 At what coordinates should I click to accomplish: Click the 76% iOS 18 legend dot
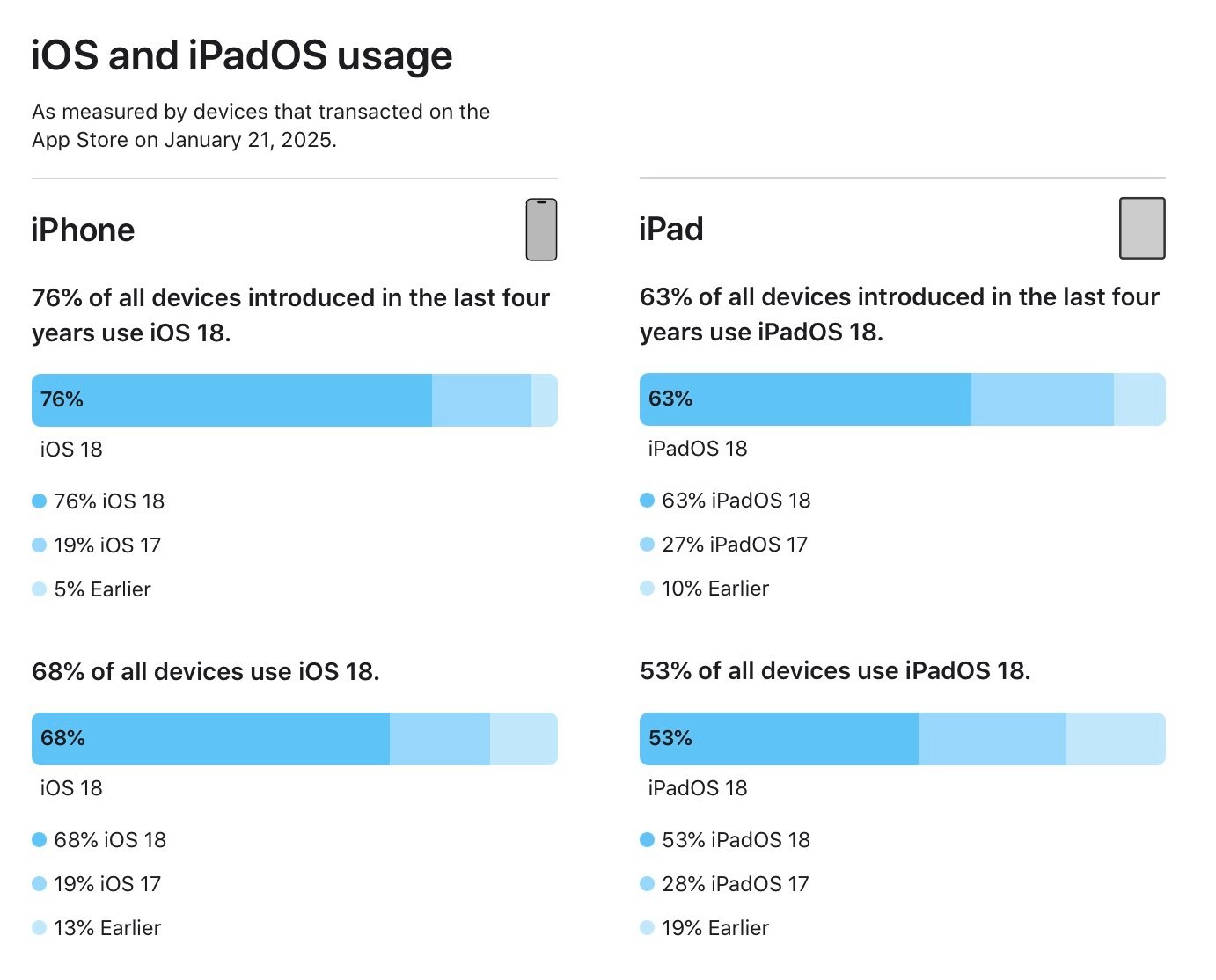coord(39,501)
